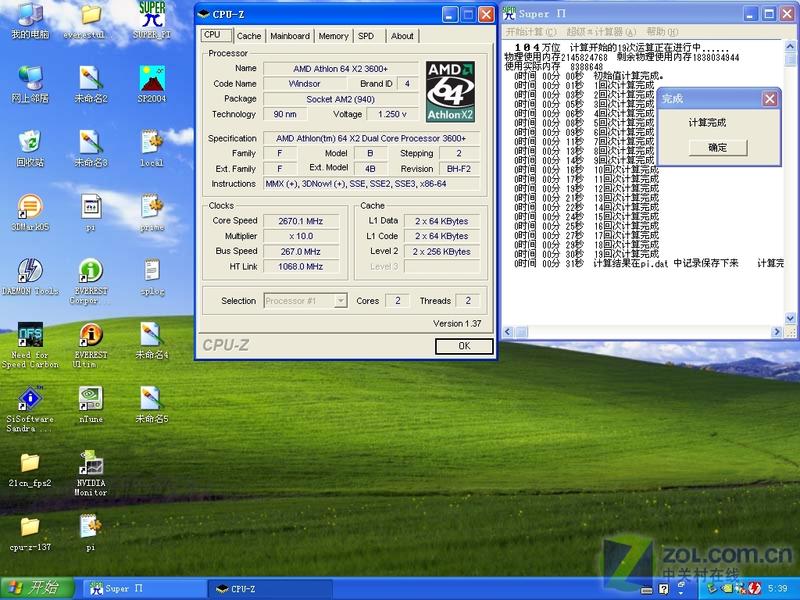Click Super PI horizontal scroll left arrow

pos(508,332)
